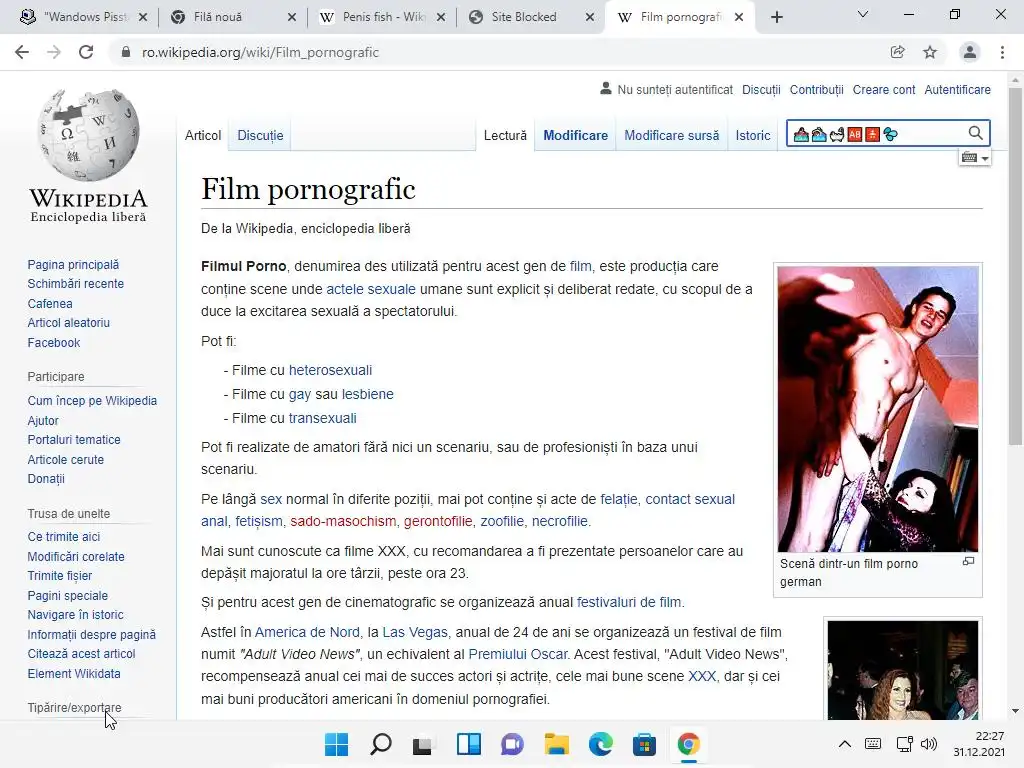Image resolution: width=1024 pixels, height=768 pixels.
Task: Open Microsoft Store from taskbar
Action: (644, 744)
